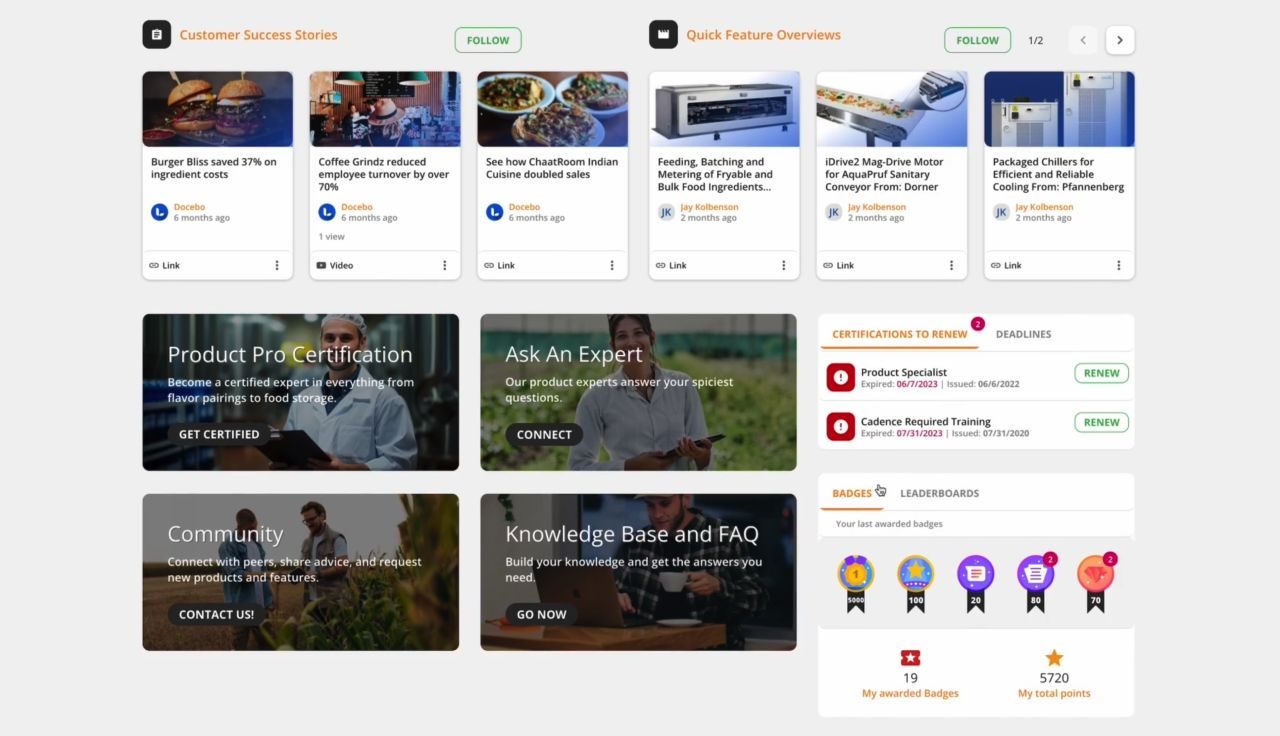The width and height of the screenshot is (1280, 736).
Task: Follow the Customer Success Stories channel
Action: pos(488,40)
